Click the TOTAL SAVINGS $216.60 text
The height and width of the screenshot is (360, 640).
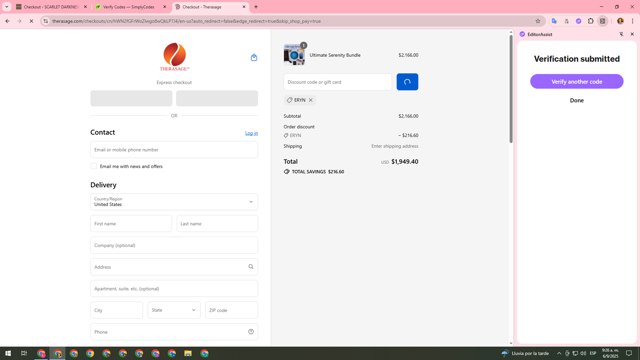click(x=318, y=172)
